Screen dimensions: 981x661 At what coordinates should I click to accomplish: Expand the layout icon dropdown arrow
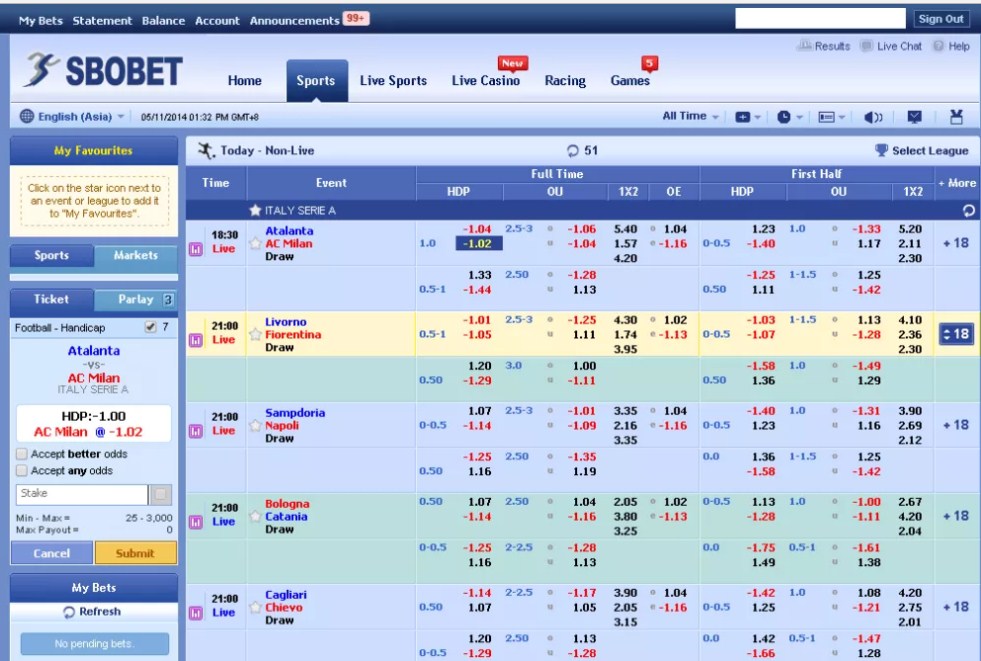pyautogui.click(x=842, y=118)
